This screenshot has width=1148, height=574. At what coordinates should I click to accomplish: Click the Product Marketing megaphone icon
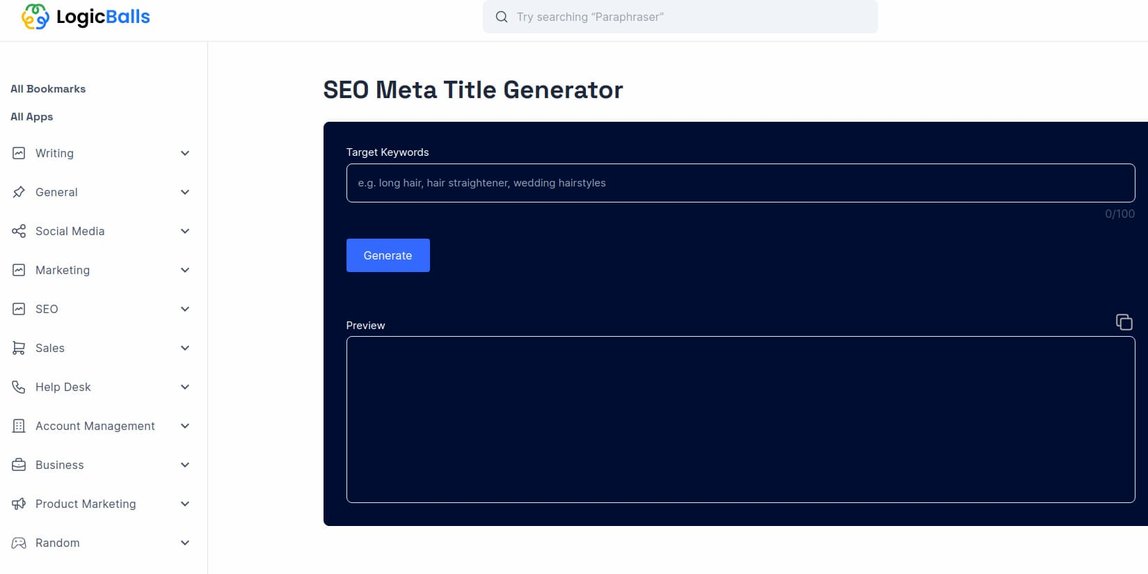tap(19, 504)
